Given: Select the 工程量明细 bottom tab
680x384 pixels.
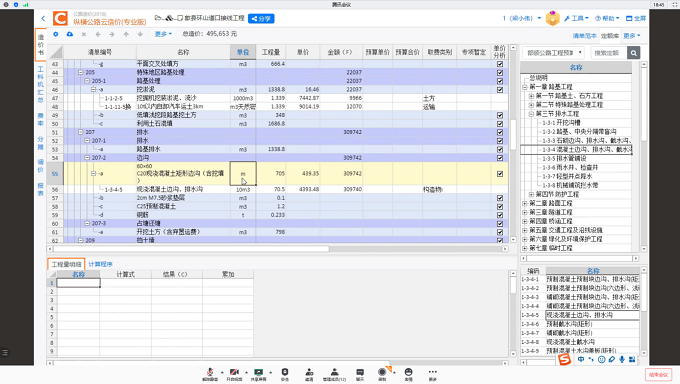Looking at the screenshot, I should point(66,264).
